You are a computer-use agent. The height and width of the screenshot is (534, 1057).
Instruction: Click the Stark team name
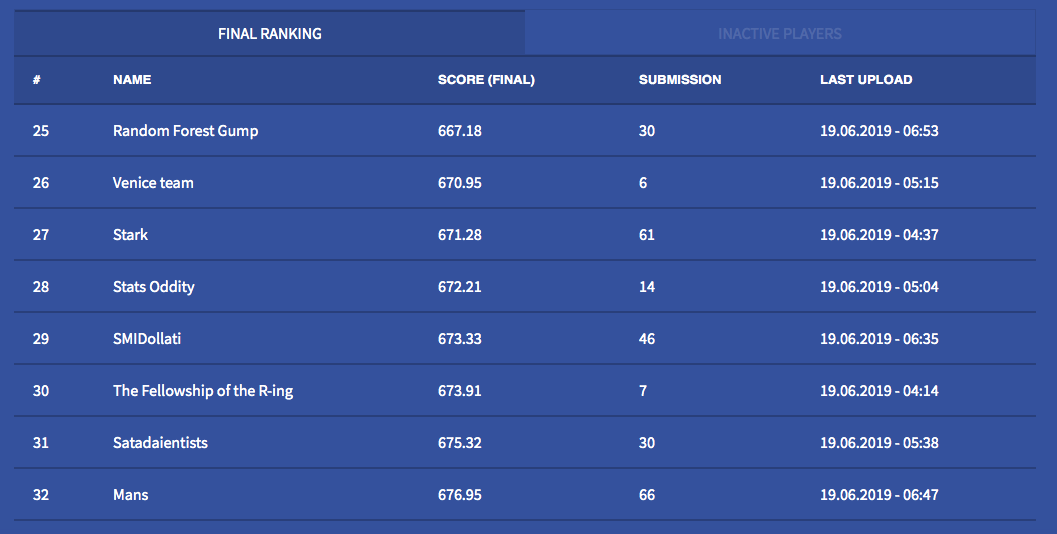tap(130, 235)
